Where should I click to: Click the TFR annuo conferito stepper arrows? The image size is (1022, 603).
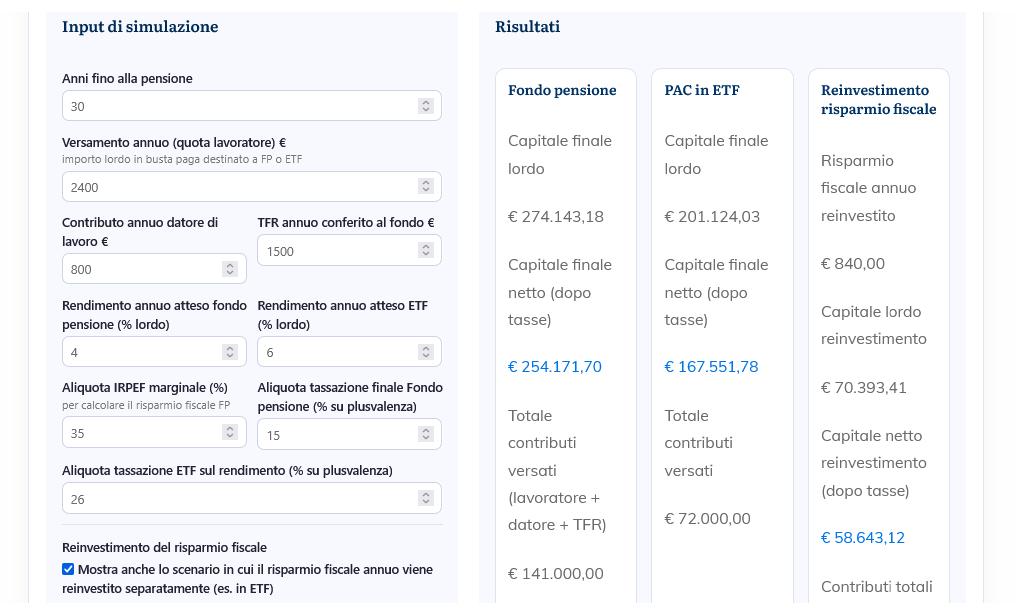pos(425,251)
